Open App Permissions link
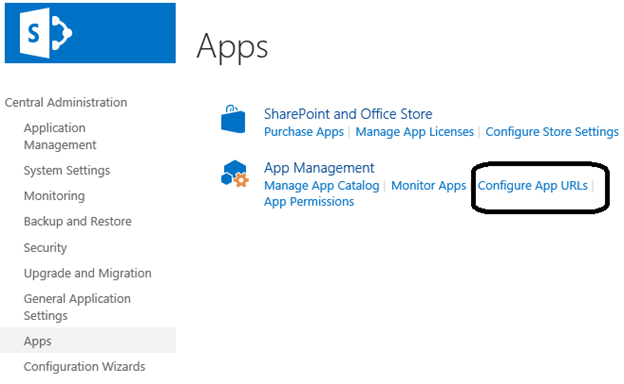The height and width of the screenshot is (384, 624). click(x=309, y=202)
